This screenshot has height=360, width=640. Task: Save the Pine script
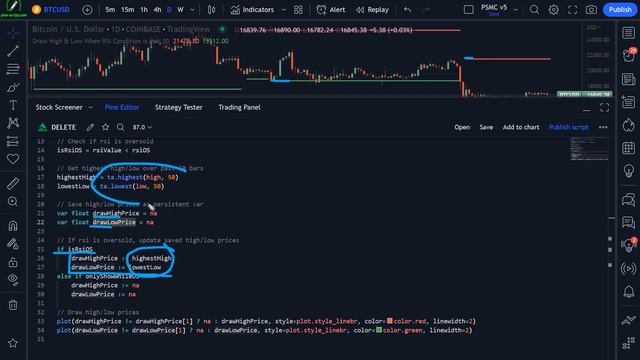tap(486, 127)
